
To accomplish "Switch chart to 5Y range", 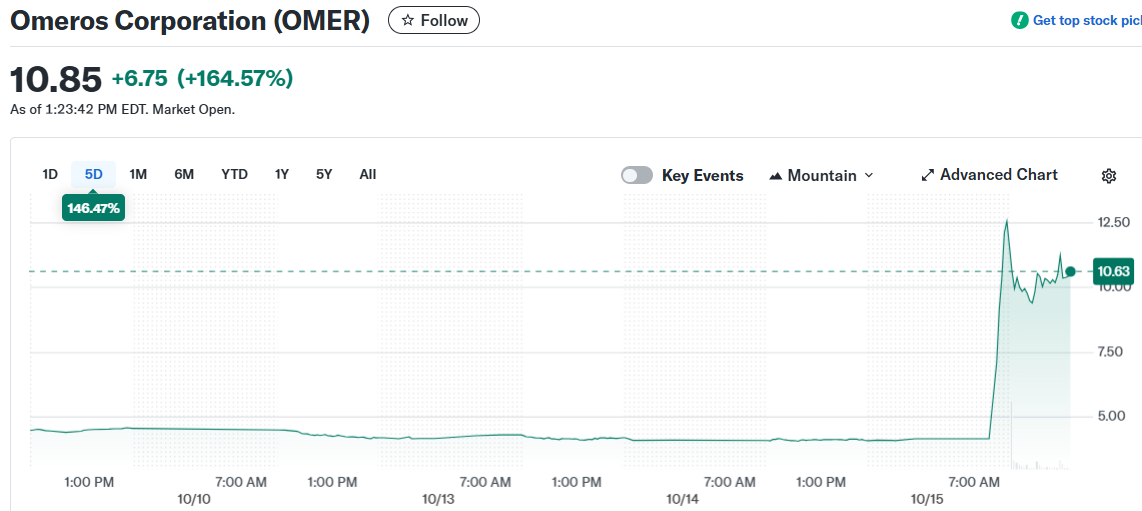I will click(324, 174).
